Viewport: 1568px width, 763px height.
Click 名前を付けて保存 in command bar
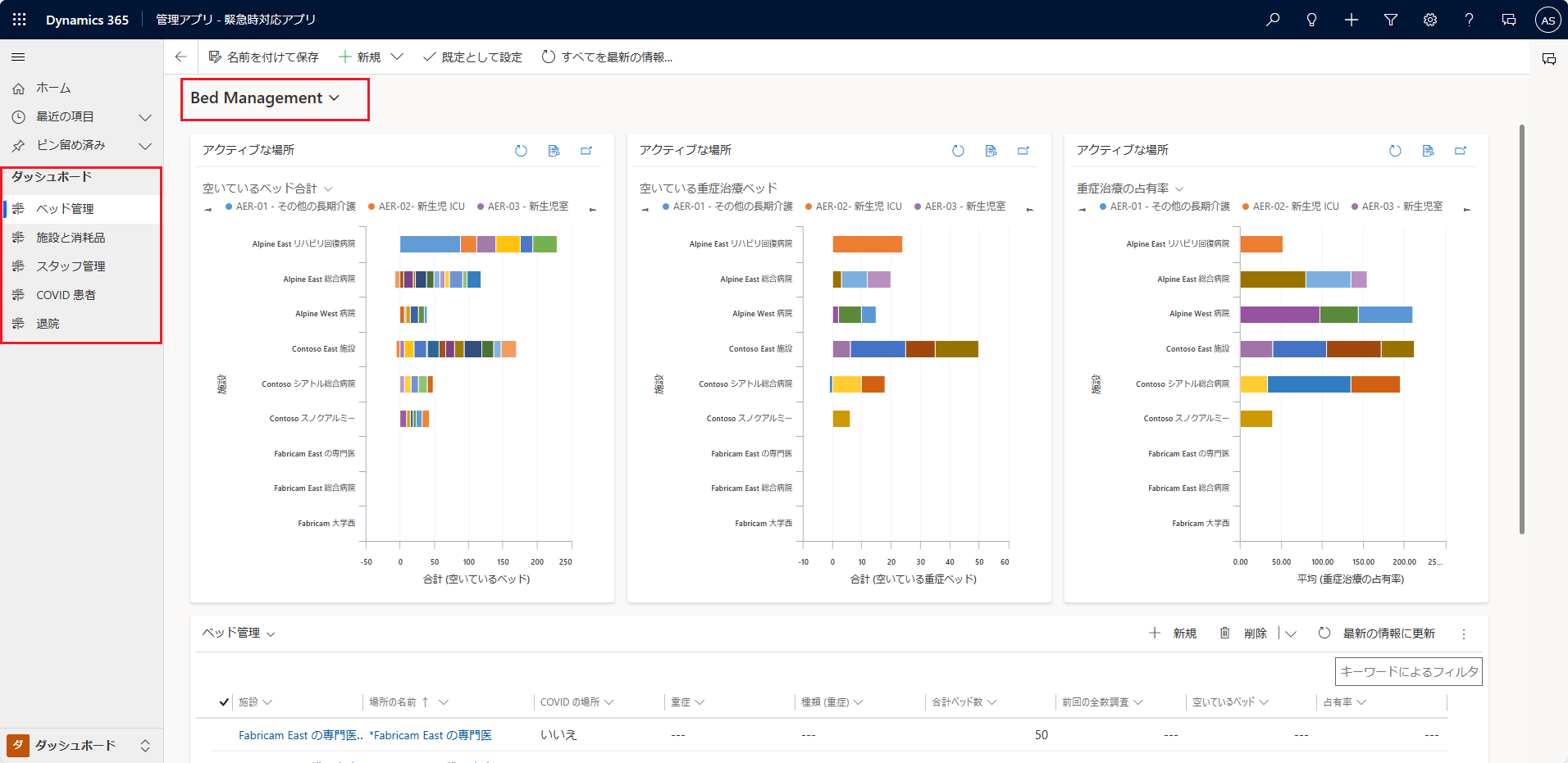263,57
